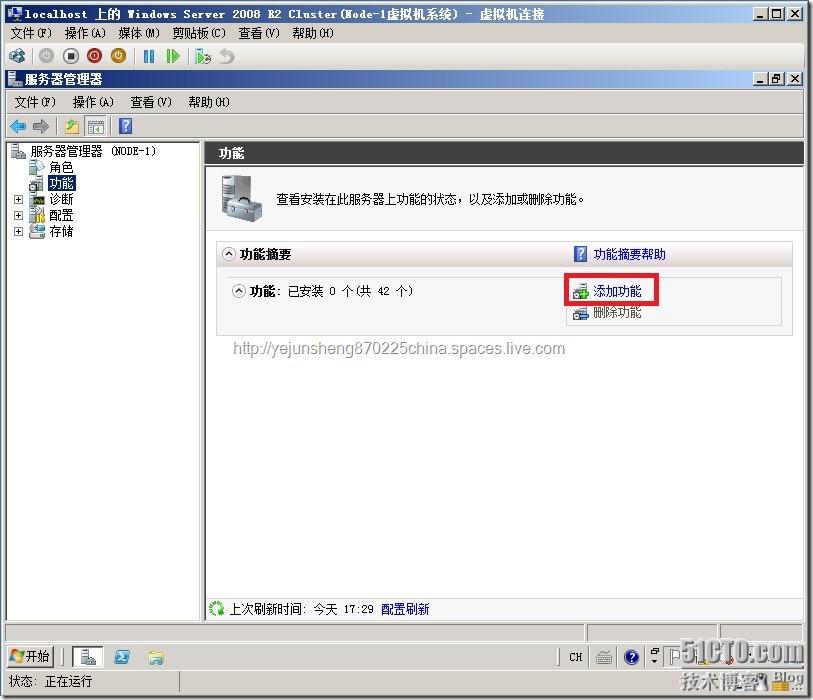The height and width of the screenshot is (700, 813).
Task: Open Server Manager 查看(V) menu
Action: (151, 102)
